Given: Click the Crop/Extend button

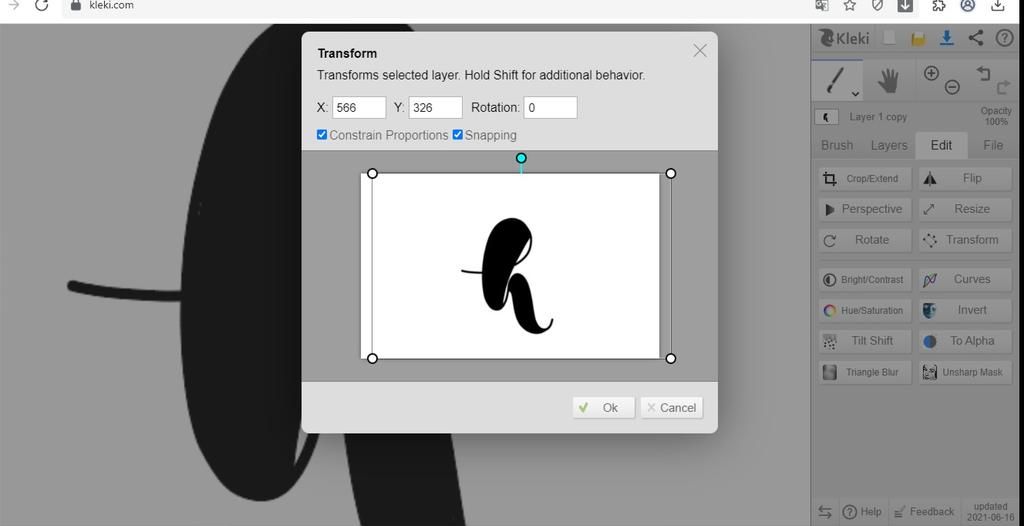Looking at the screenshot, I should (865, 178).
